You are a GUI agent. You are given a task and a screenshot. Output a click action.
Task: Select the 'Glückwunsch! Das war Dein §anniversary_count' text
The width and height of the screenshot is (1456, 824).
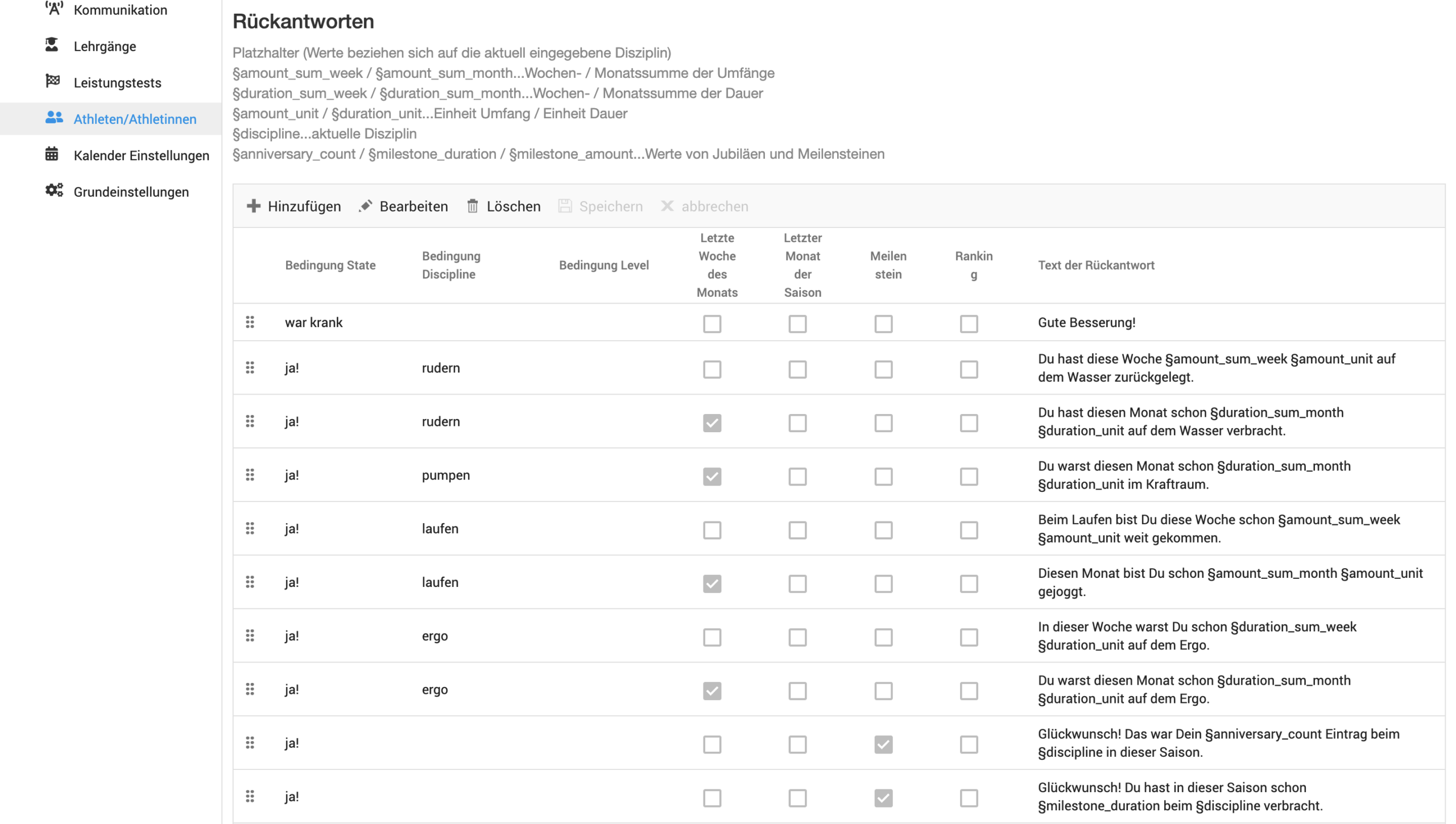[x=1218, y=743]
